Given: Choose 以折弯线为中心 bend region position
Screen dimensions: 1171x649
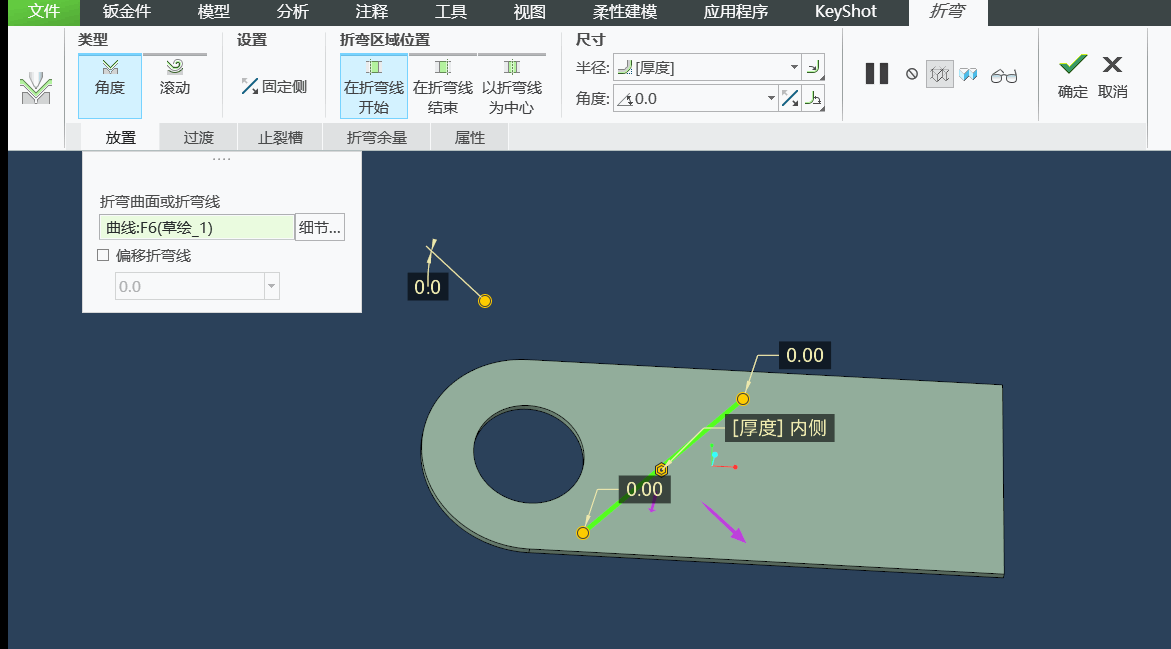Looking at the screenshot, I should click(x=512, y=87).
